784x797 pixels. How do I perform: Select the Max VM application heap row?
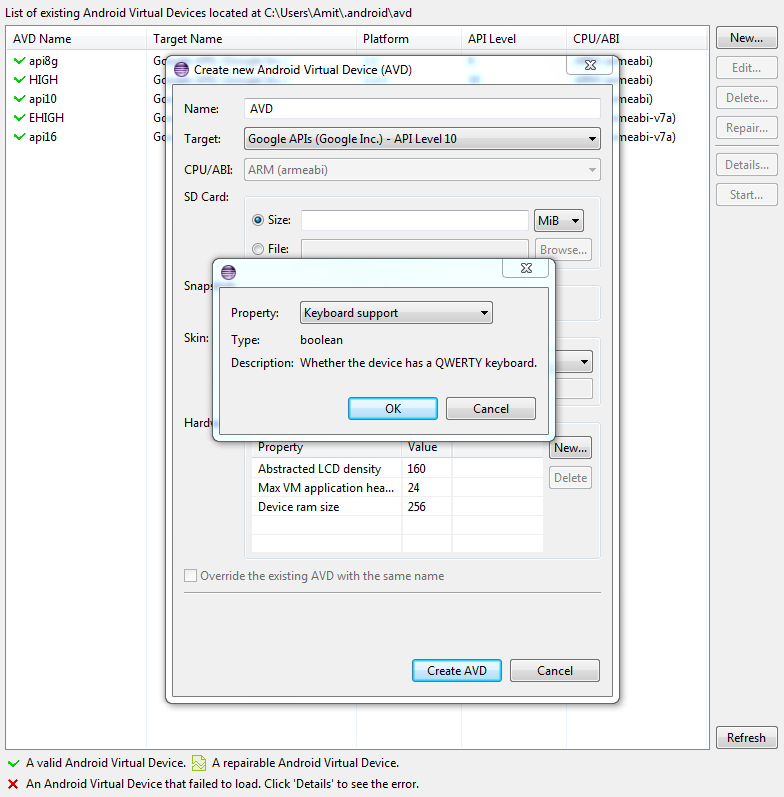(397, 487)
